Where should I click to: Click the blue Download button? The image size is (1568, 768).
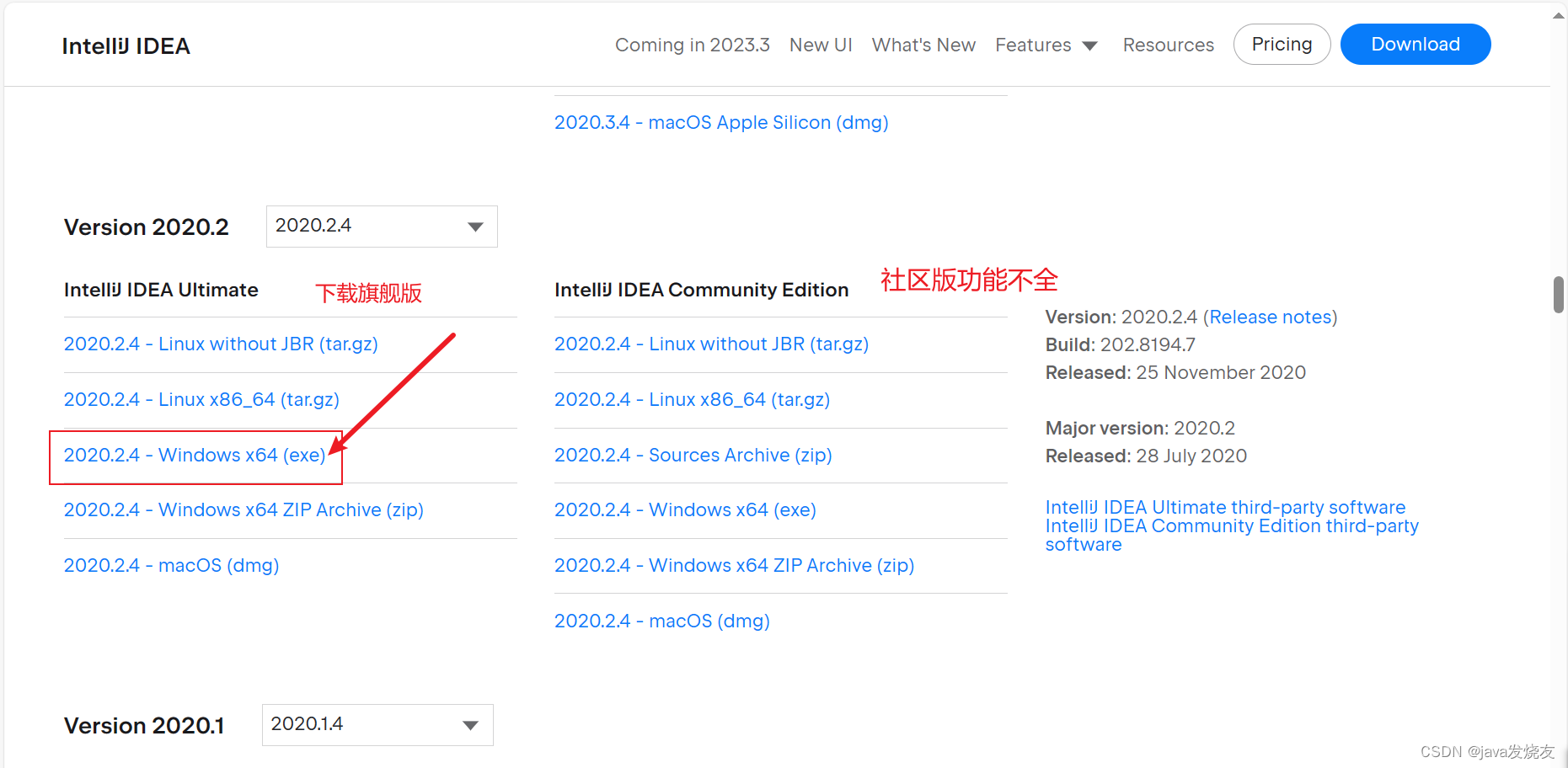click(x=1415, y=44)
